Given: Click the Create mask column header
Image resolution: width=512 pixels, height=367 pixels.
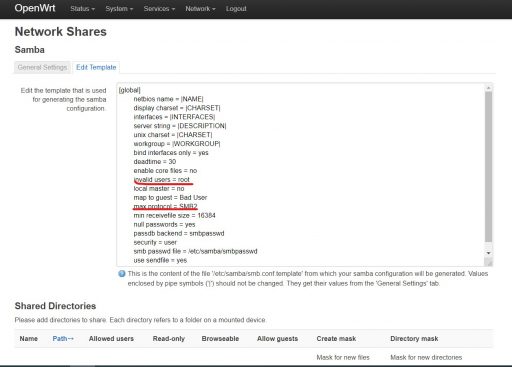Looking at the screenshot, I should (x=336, y=339).
